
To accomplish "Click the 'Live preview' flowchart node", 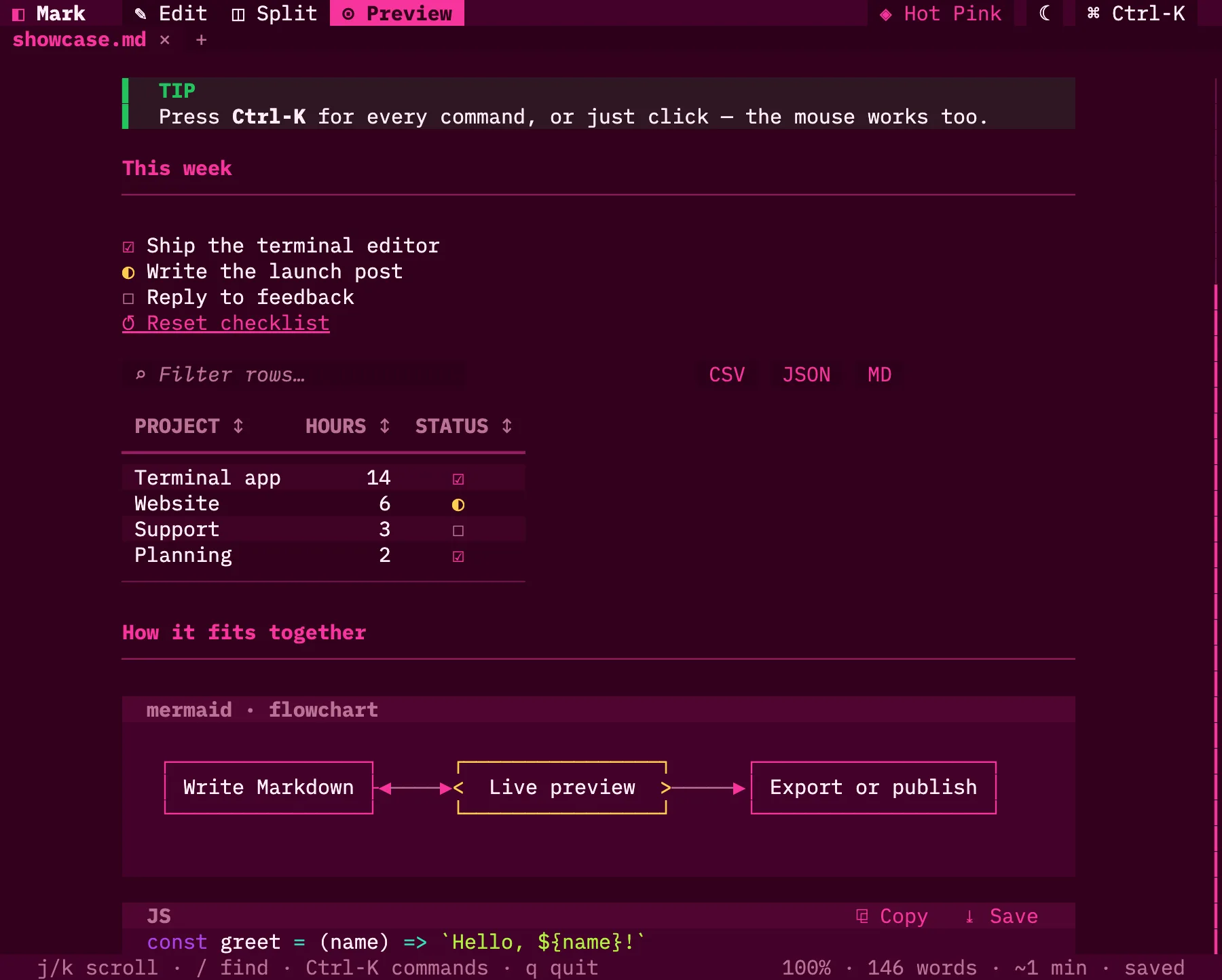I will coord(562,787).
